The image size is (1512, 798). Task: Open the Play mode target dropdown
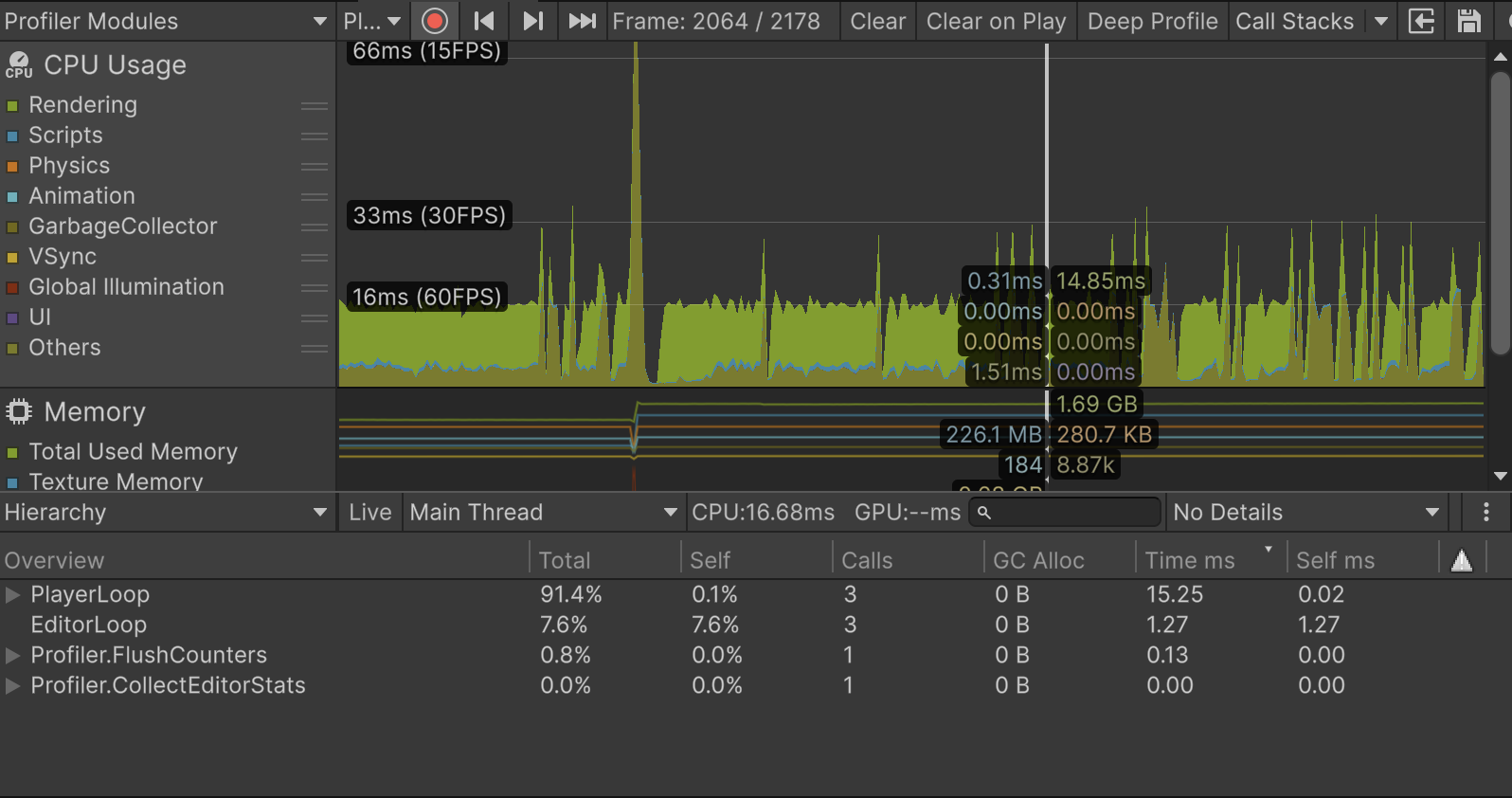(x=372, y=21)
